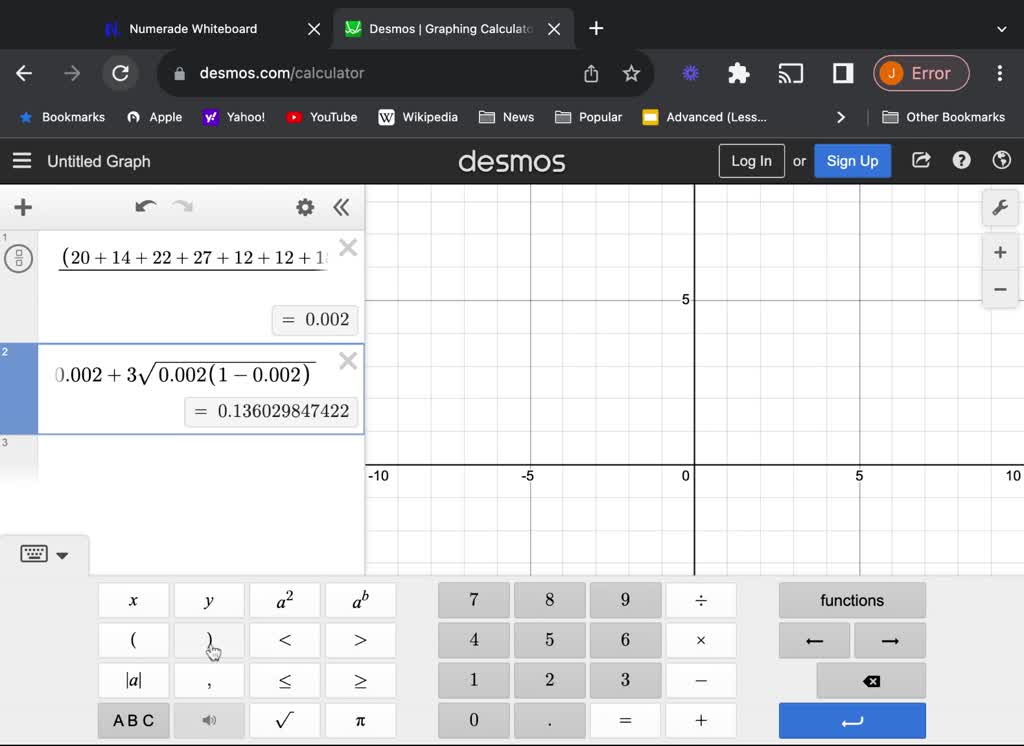Open Desmos help with the question mark icon
The height and width of the screenshot is (746, 1024).
[x=961, y=160]
